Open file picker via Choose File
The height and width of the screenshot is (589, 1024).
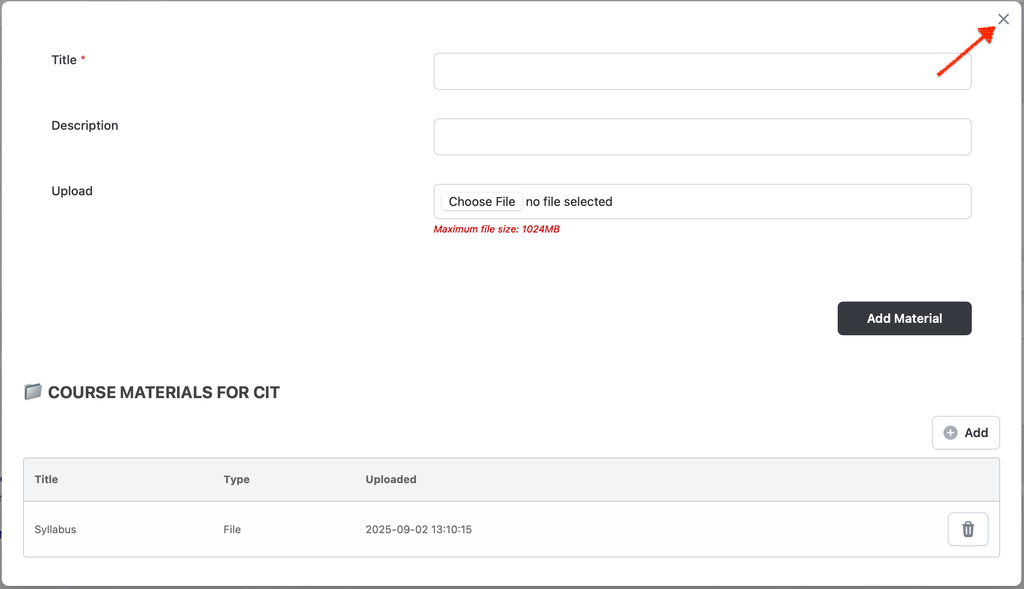coord(481,202)
